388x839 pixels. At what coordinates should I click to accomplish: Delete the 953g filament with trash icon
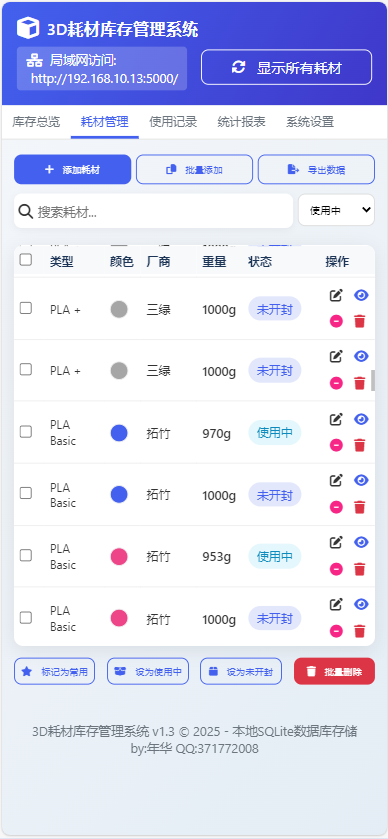(x=360, y=569)
